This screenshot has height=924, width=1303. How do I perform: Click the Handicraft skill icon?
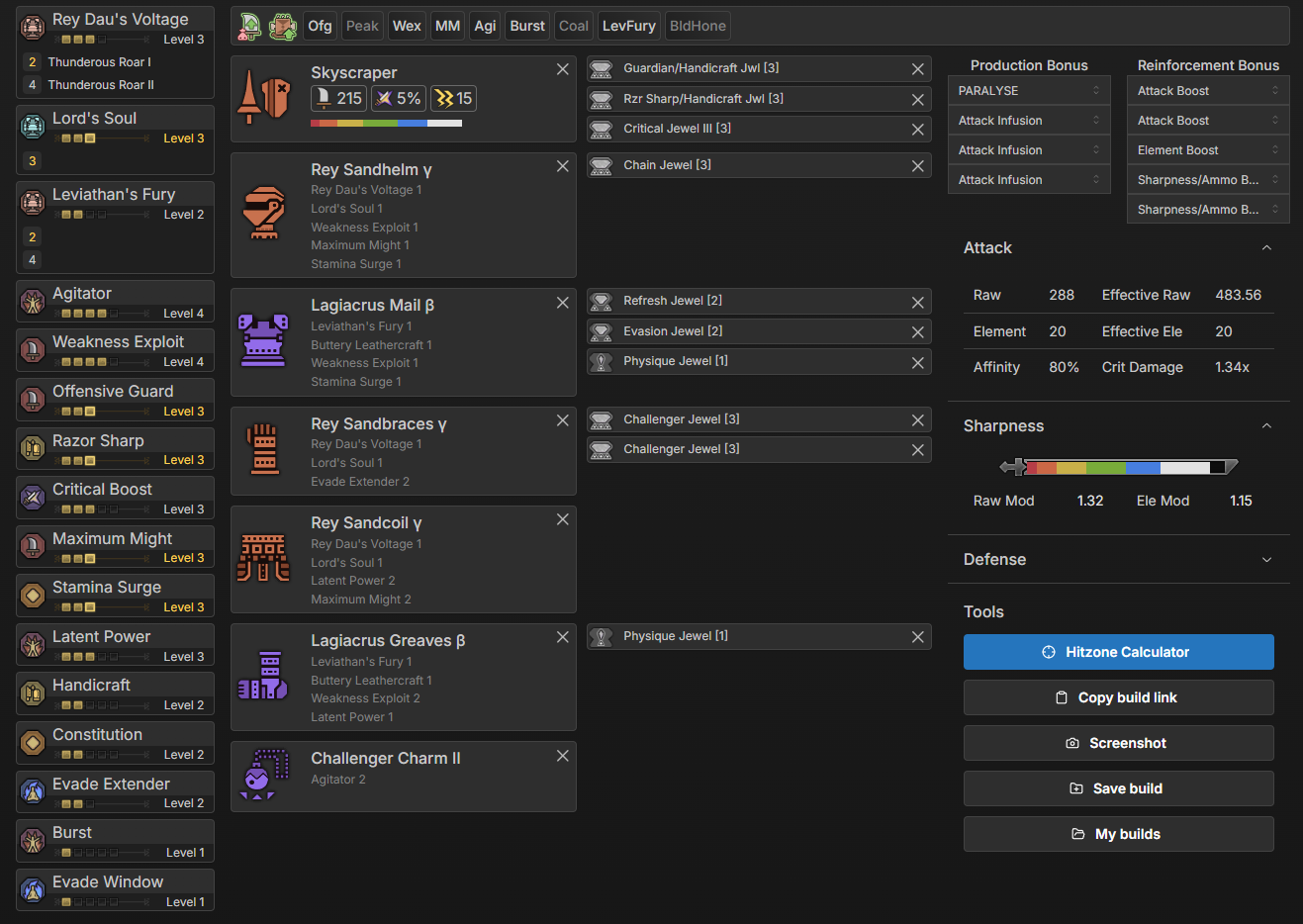tap(33, 693)
